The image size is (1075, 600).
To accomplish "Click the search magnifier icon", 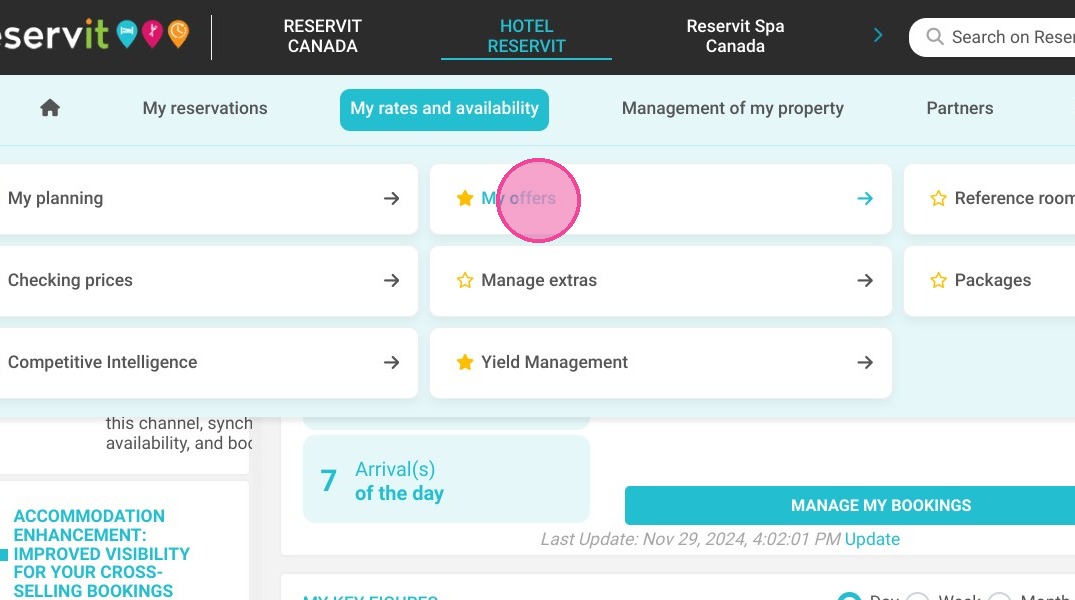I will coord(934,36).
